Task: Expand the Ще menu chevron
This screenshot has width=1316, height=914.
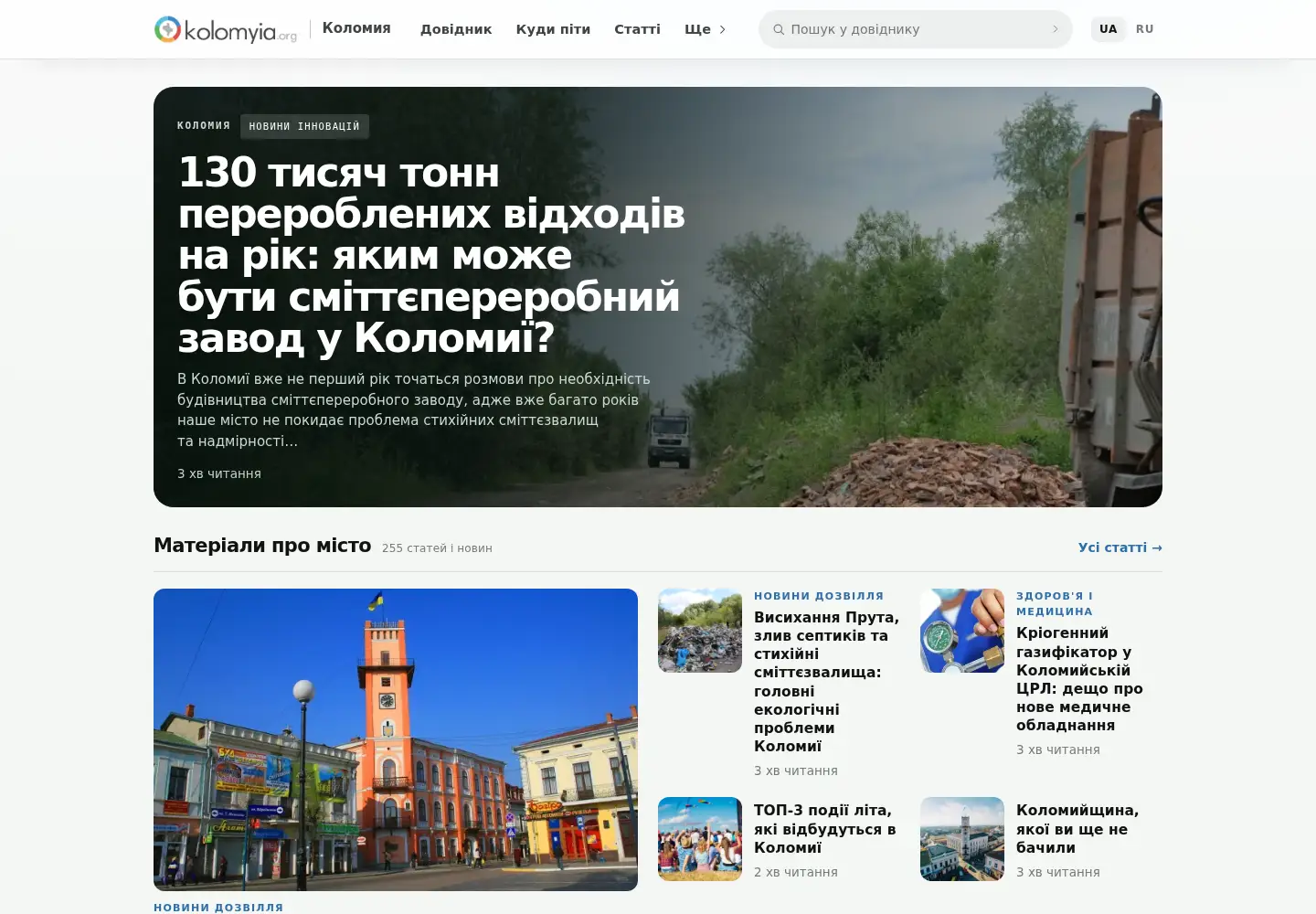Action: click(723, 29)
